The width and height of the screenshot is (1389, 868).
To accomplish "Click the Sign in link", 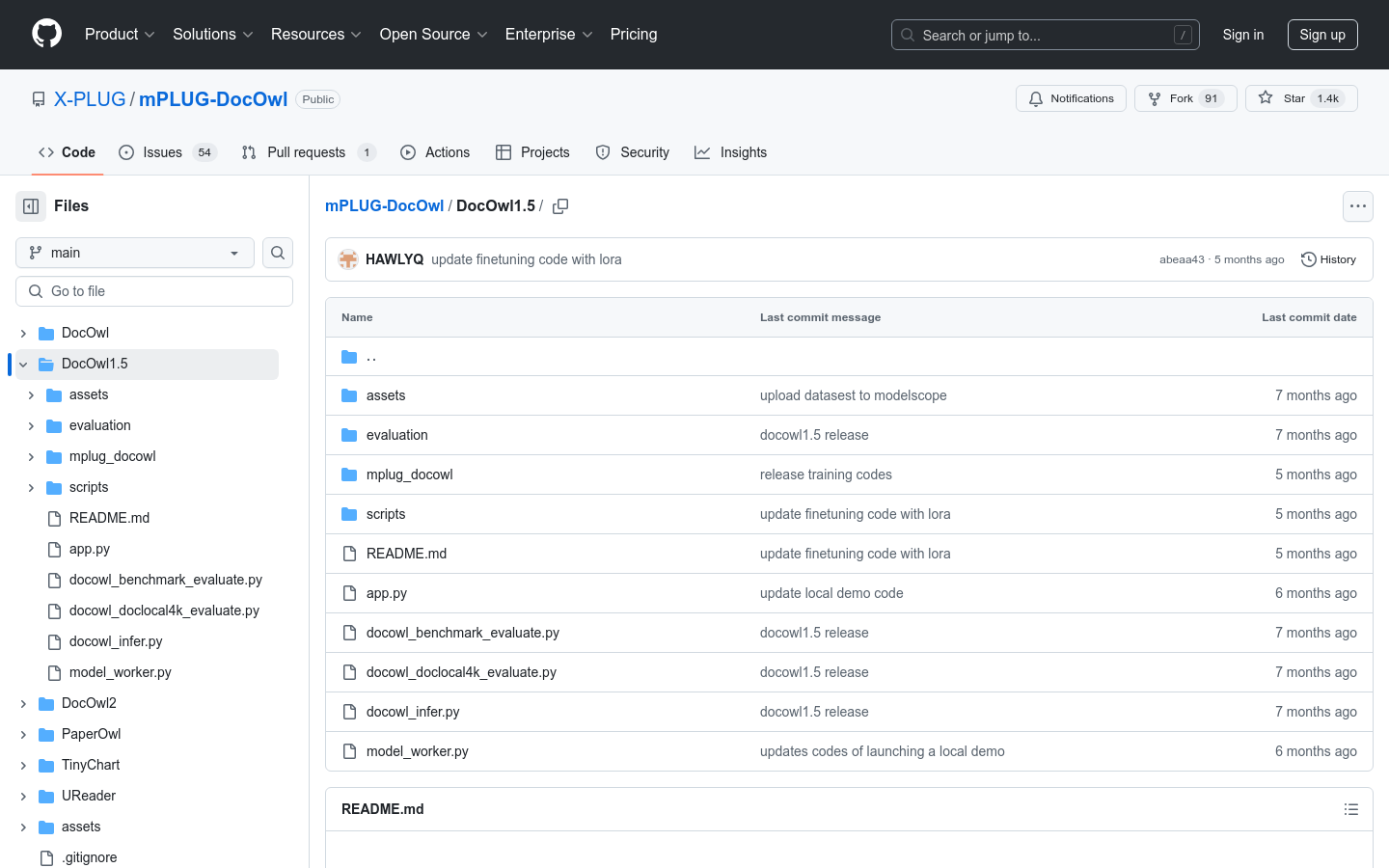I will coord(1243,35).
